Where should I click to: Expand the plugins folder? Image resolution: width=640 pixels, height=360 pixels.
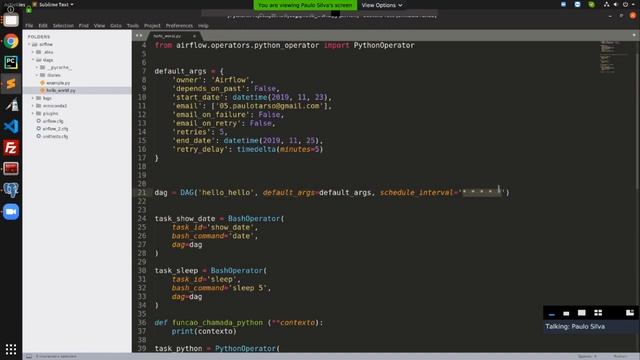(33, 113)
